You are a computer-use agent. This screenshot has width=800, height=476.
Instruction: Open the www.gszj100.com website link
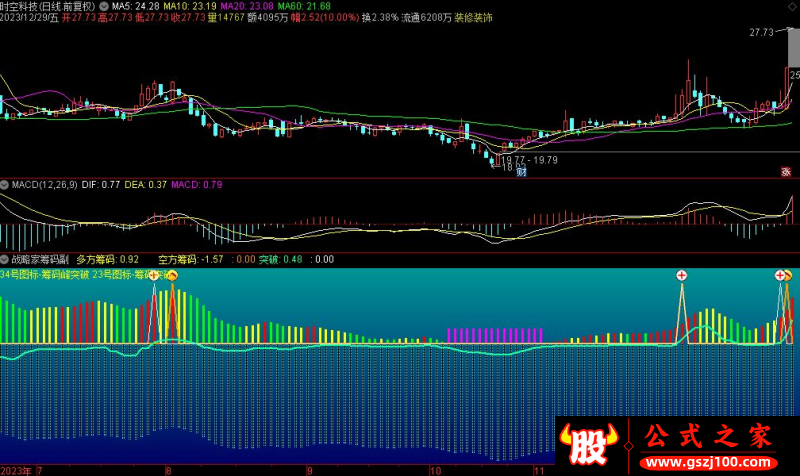(706, 463)
